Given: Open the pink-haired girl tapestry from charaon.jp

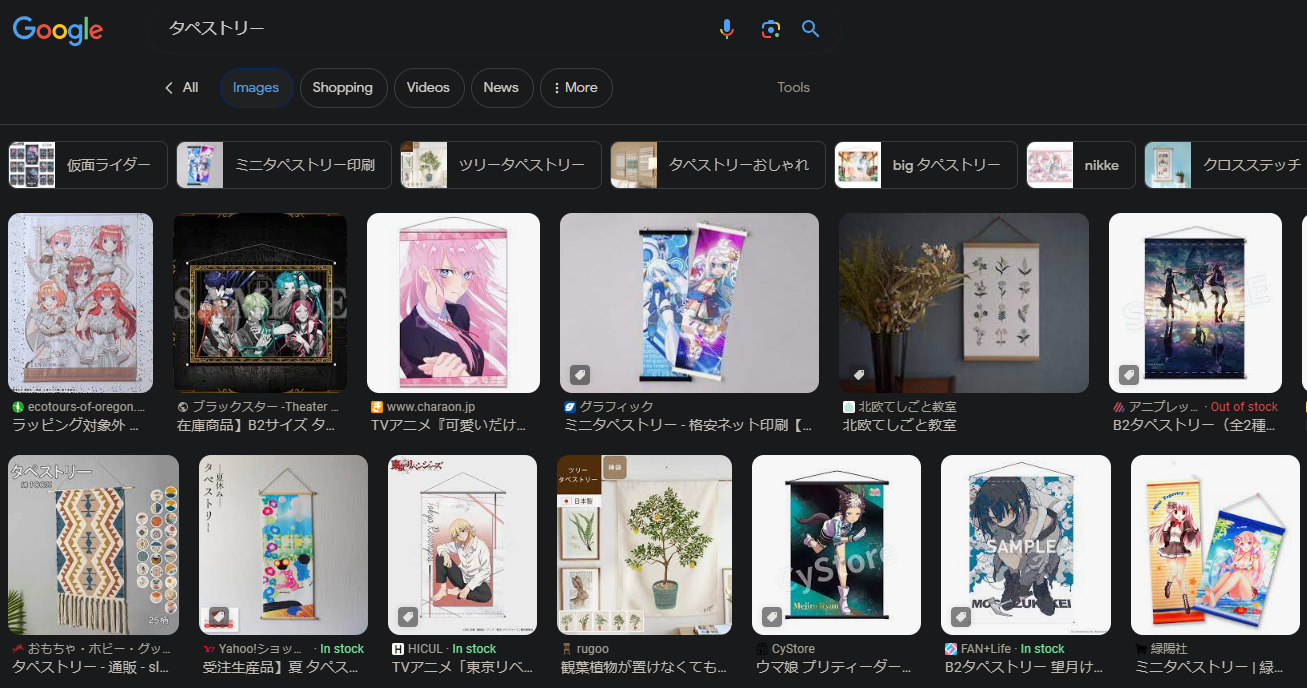Looking at the screenshot, I should [453, 303].
